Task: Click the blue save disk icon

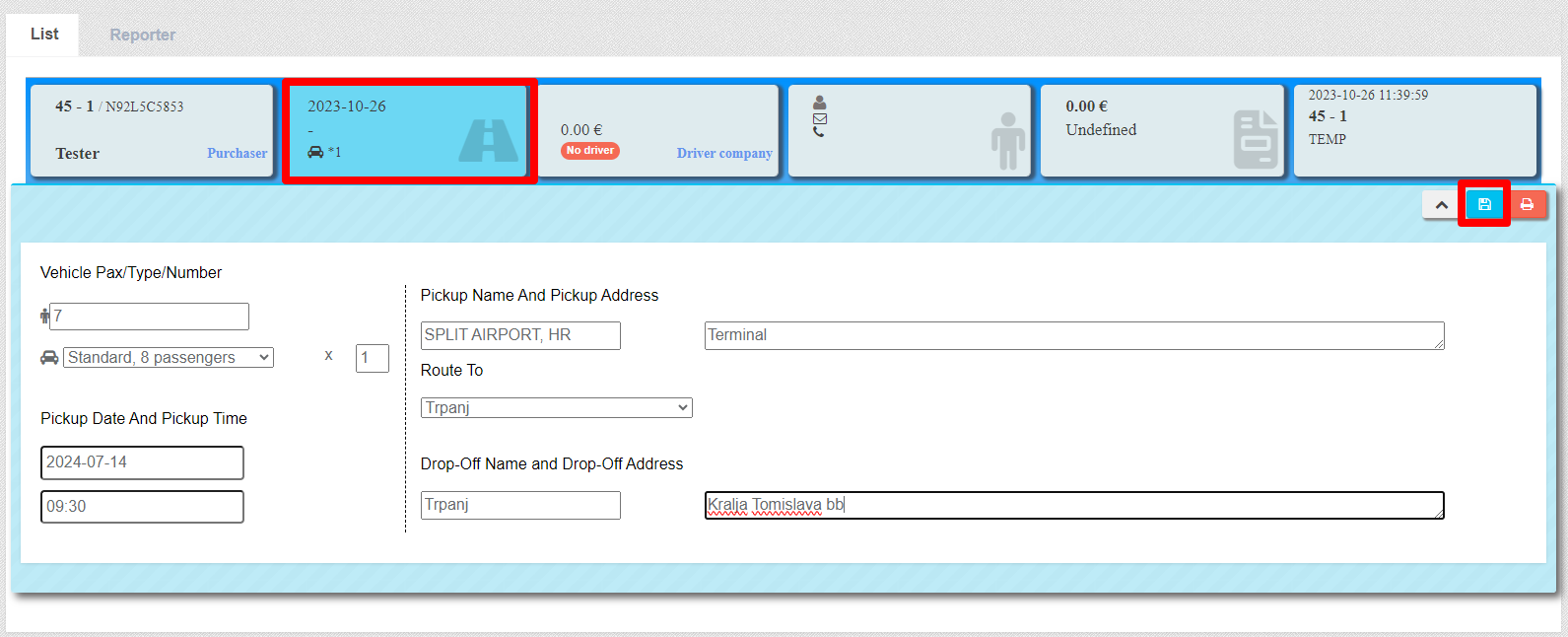Action: 1484,204
